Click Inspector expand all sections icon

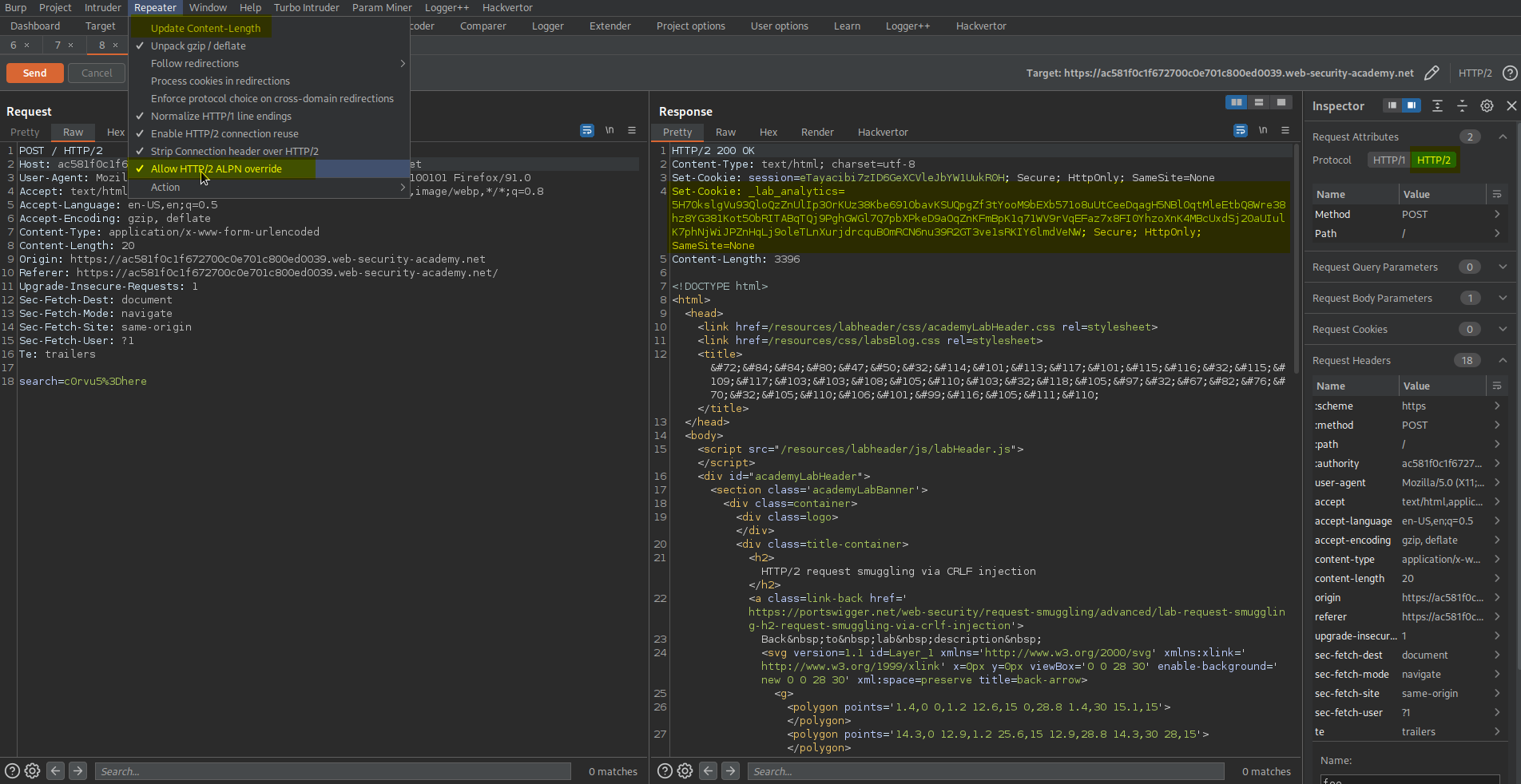coord(1437,105)
